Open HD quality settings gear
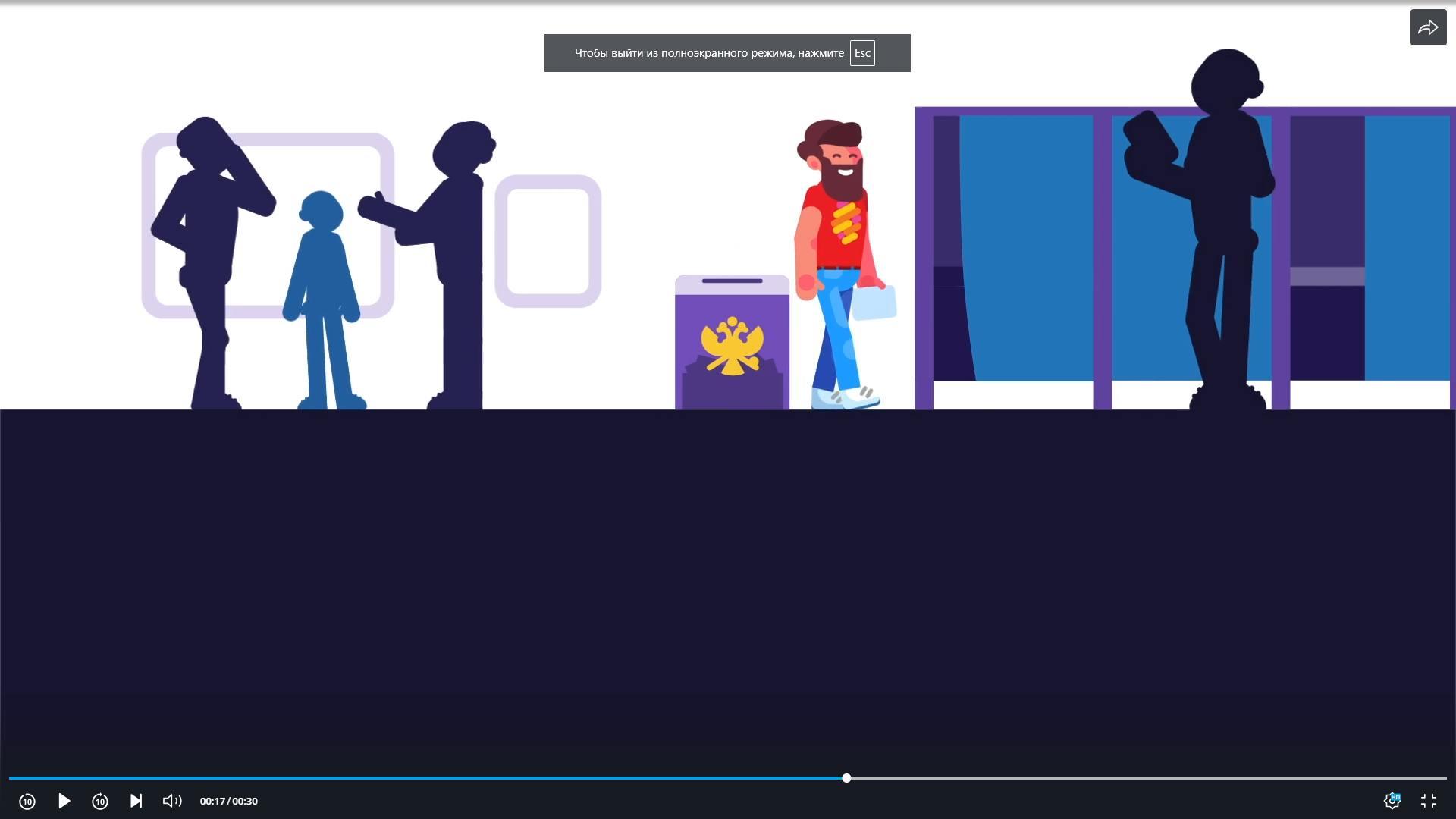Screen dimensions: 1456x819 (x=1392, y=801)
